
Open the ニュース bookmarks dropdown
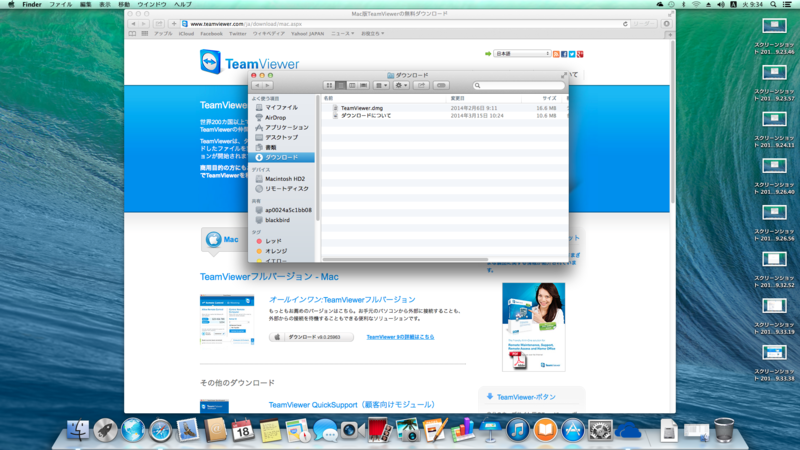coord(342,34)
